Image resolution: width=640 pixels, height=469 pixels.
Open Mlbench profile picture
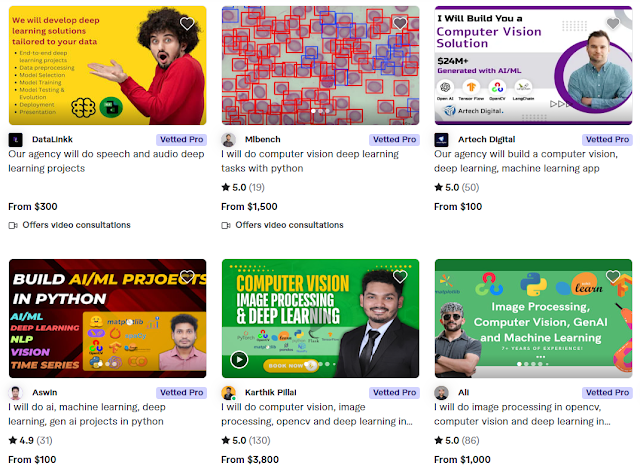click(x=229, y=140)
